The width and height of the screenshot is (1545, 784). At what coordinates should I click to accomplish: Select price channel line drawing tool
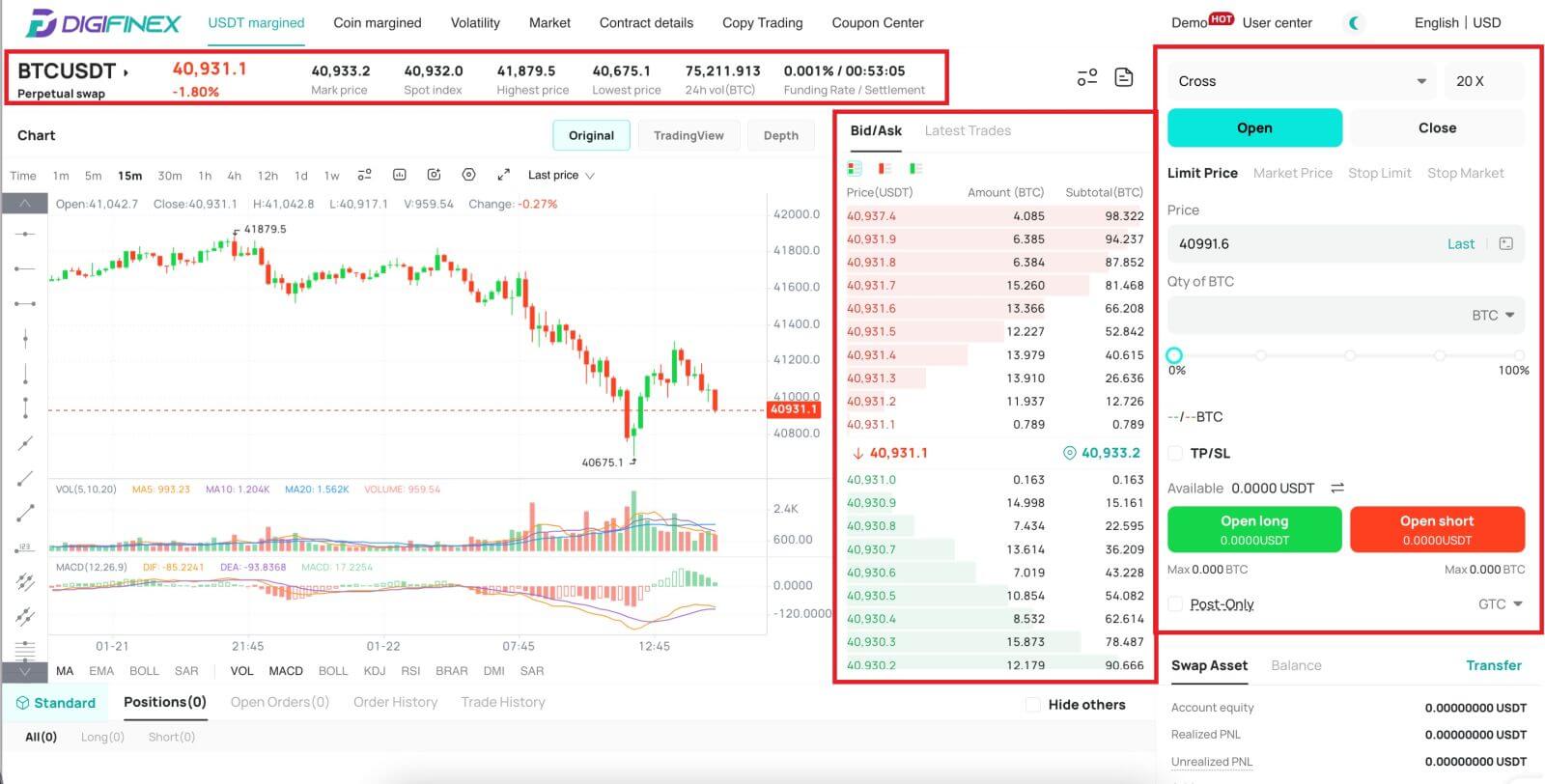(25, 581)
